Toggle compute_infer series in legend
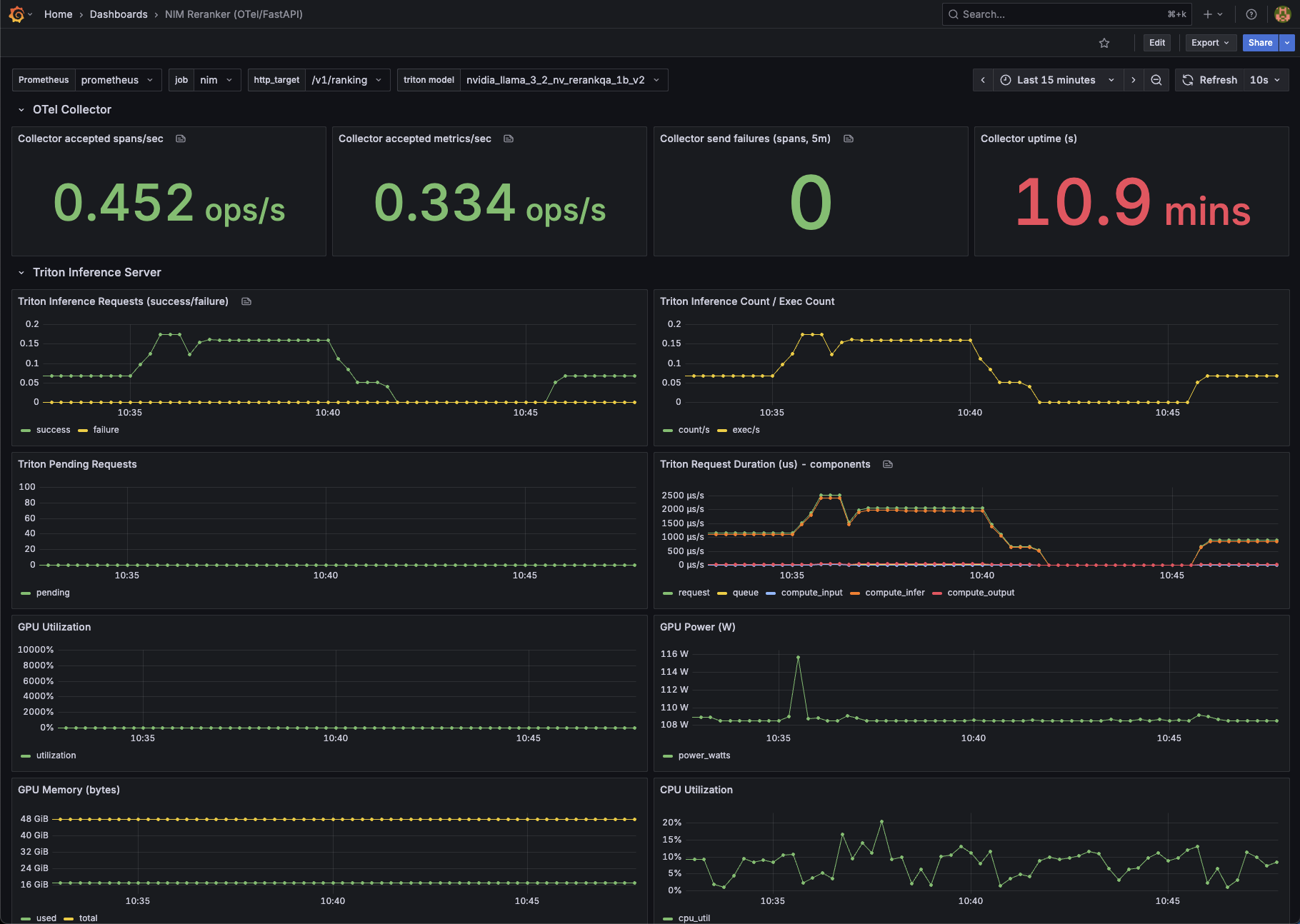The image size is (1300, 924). 894,593
